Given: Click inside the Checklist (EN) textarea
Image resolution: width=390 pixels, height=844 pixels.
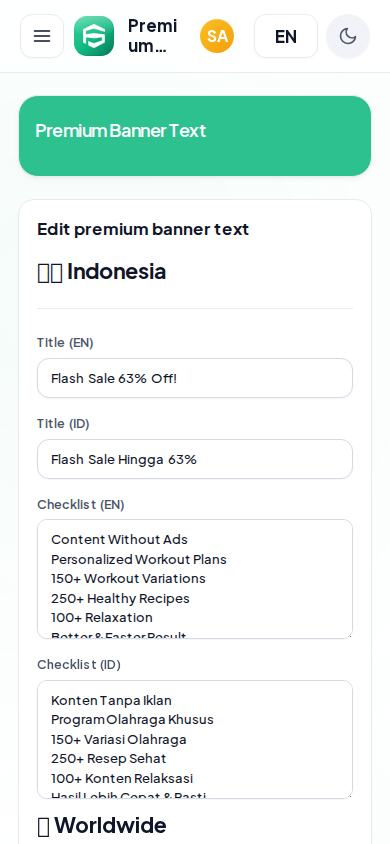Looking at the screenshot, I should [195, 579].
